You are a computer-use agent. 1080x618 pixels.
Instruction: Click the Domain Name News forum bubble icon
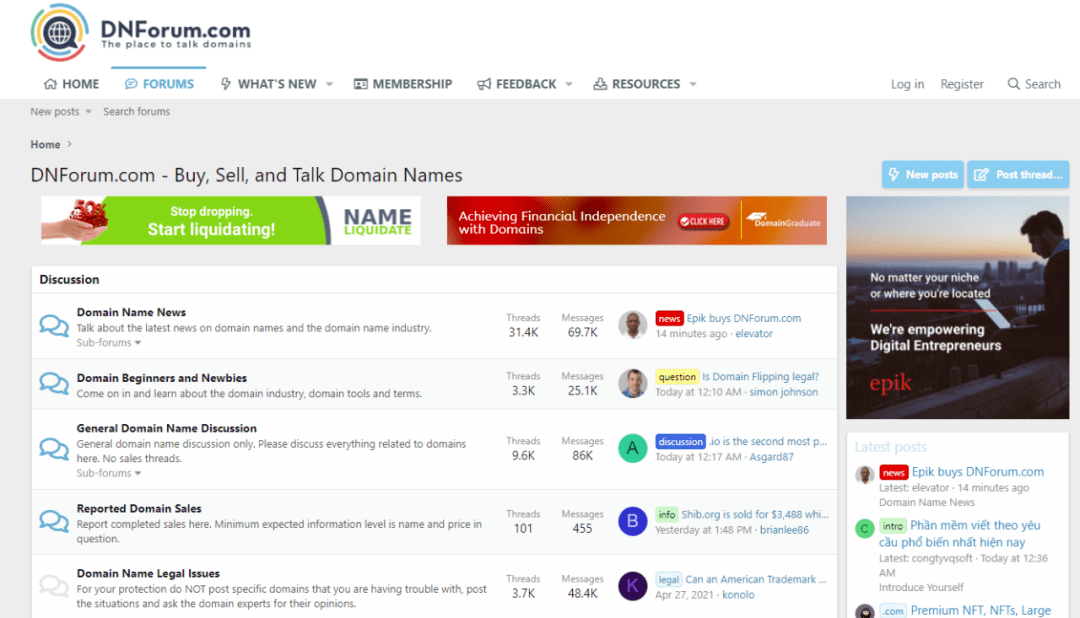click(x=54, y=325)
